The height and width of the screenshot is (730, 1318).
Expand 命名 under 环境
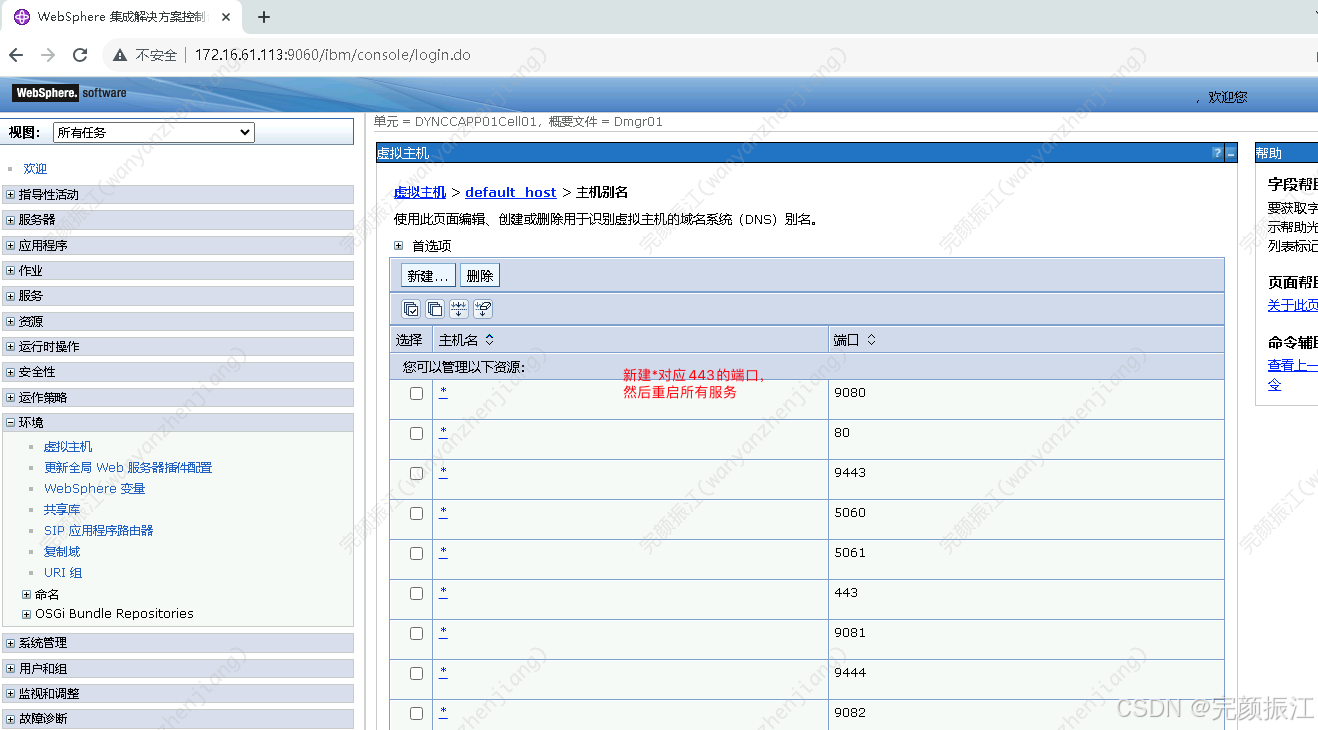[27, 594]
